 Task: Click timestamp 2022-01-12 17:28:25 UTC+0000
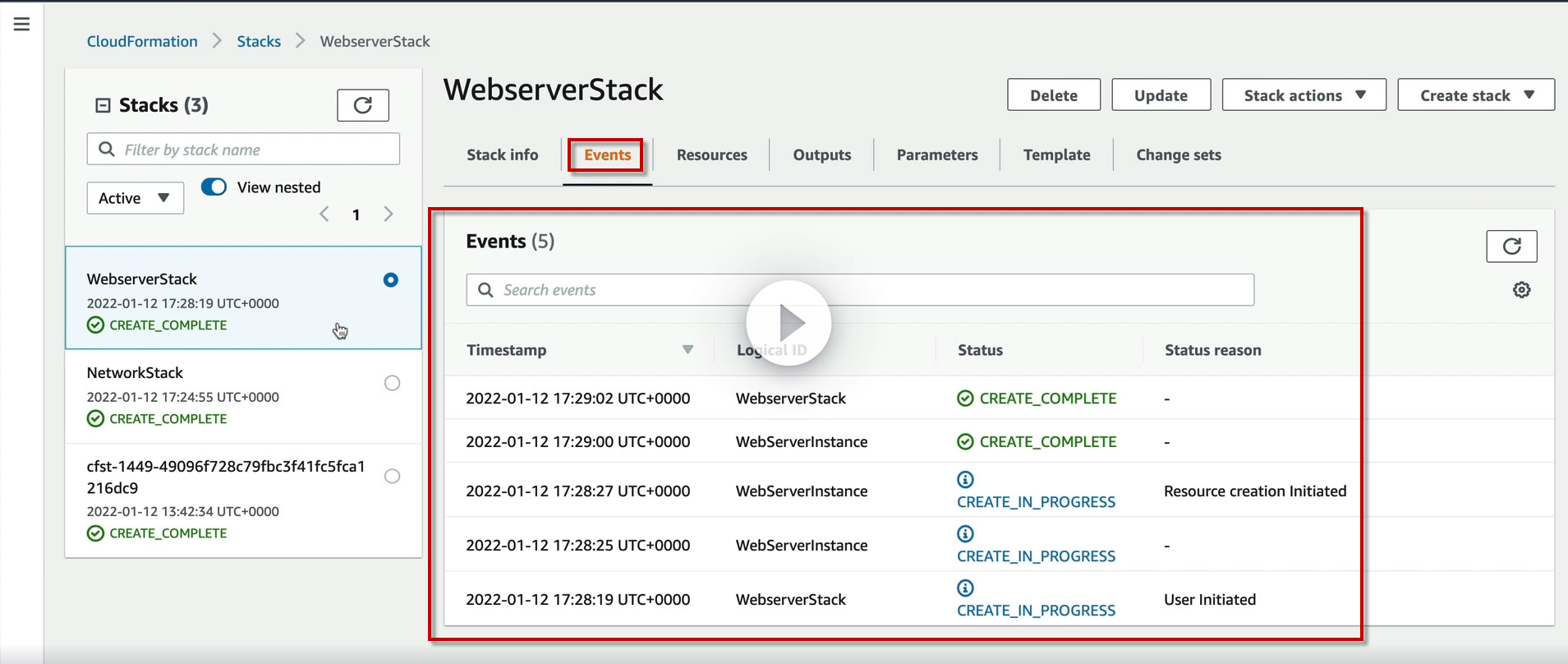click(578, 546)
